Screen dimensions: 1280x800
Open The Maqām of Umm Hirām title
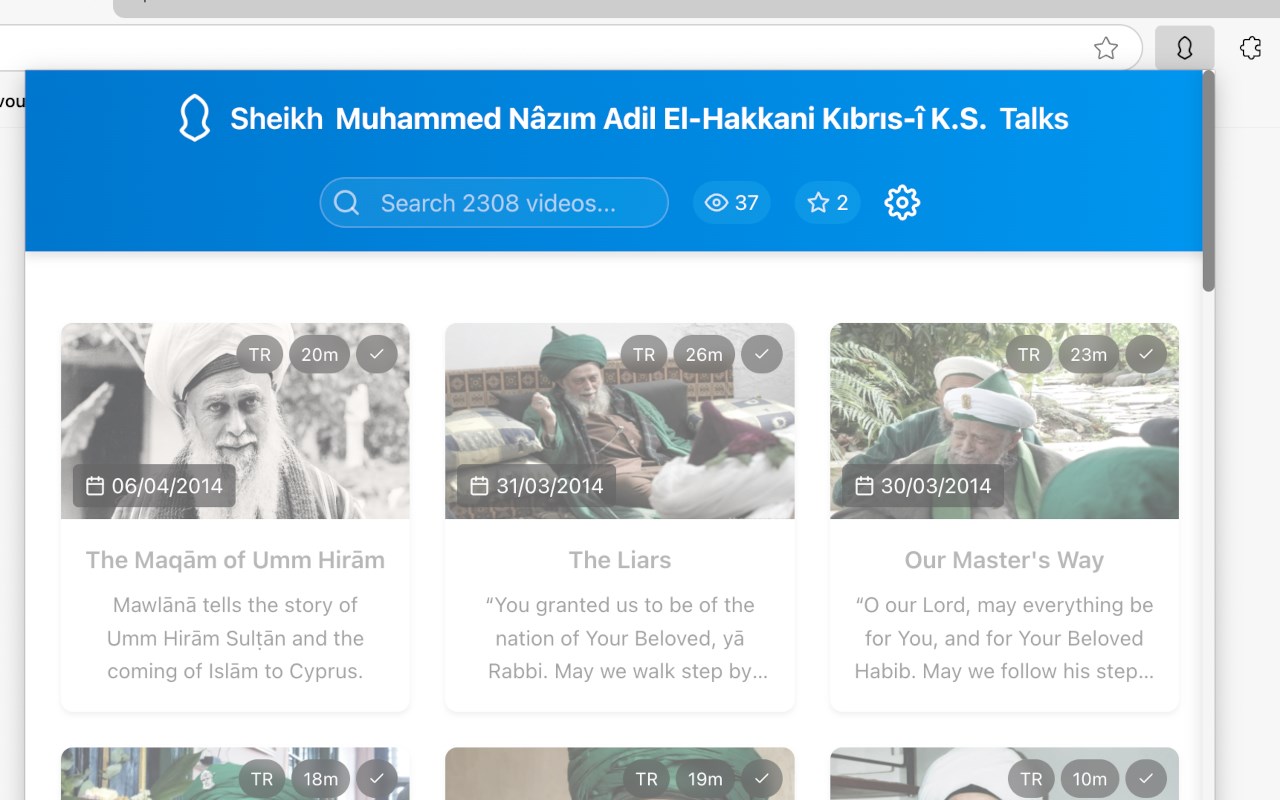[x=235, y=560]
